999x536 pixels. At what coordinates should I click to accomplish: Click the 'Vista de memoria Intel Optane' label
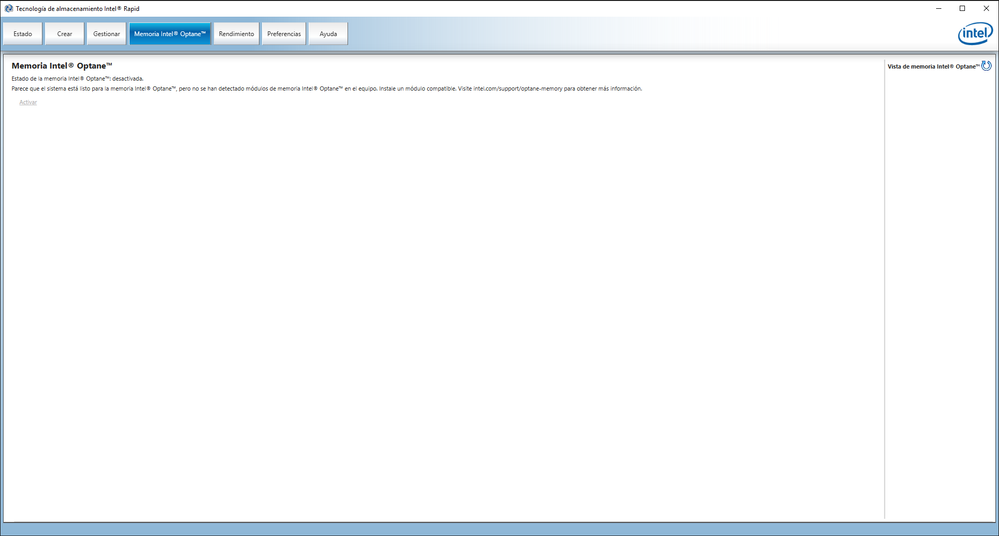coord(933,66)
